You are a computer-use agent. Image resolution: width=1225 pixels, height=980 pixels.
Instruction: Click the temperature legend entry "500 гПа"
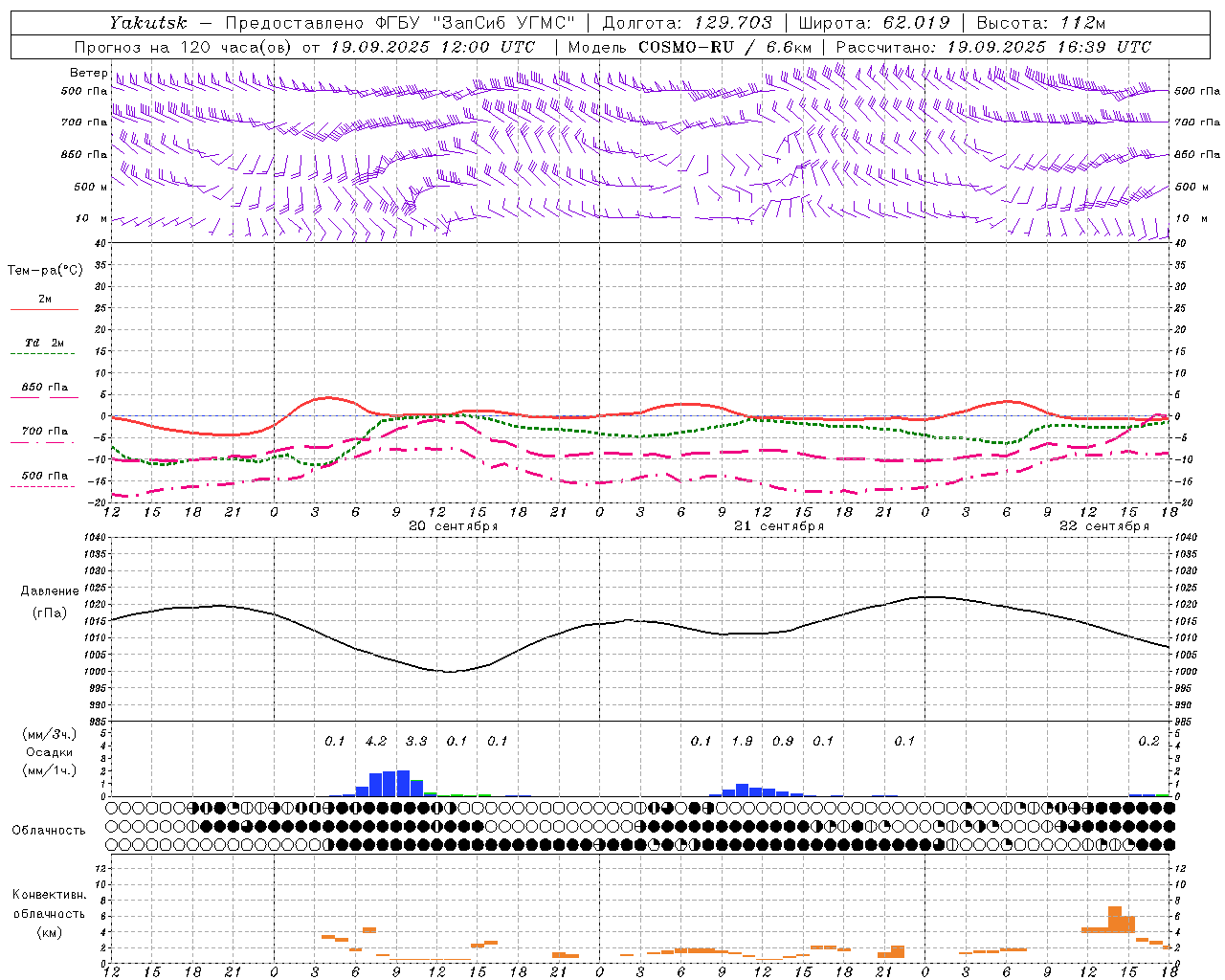(44, 476)
